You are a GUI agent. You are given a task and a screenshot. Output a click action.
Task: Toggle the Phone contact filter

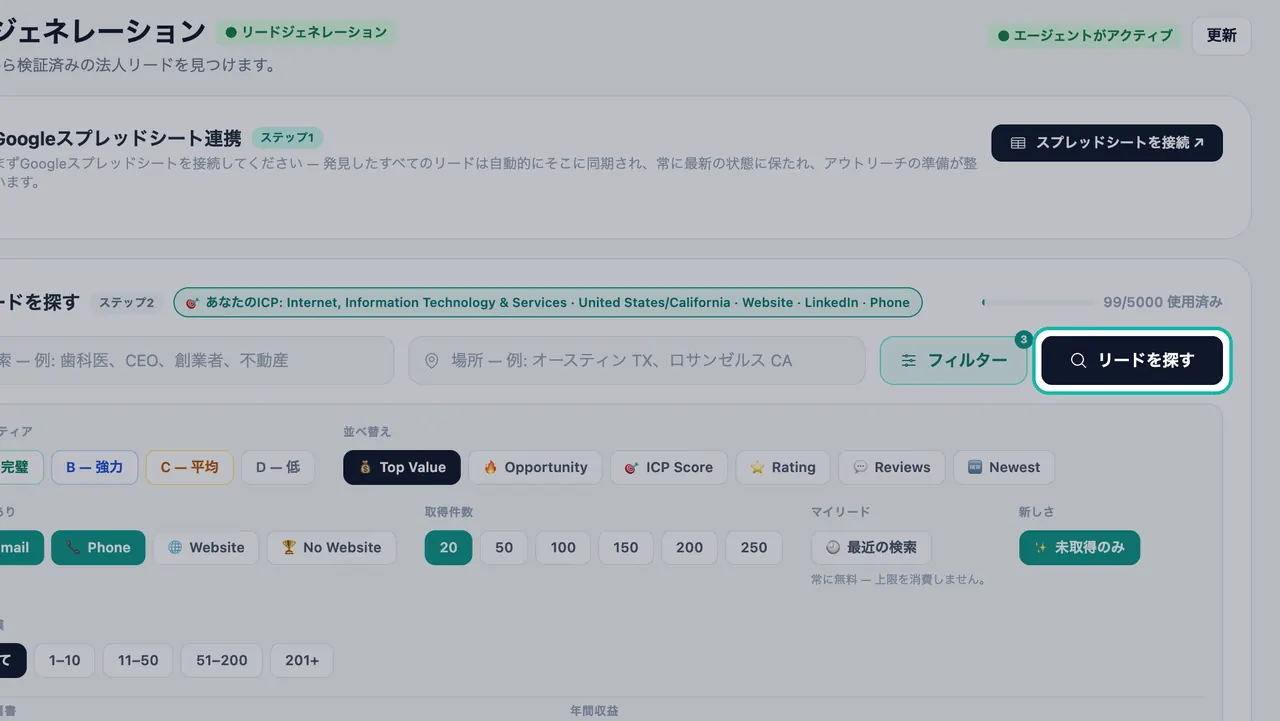pyautogui.click(x=98, y=547)
